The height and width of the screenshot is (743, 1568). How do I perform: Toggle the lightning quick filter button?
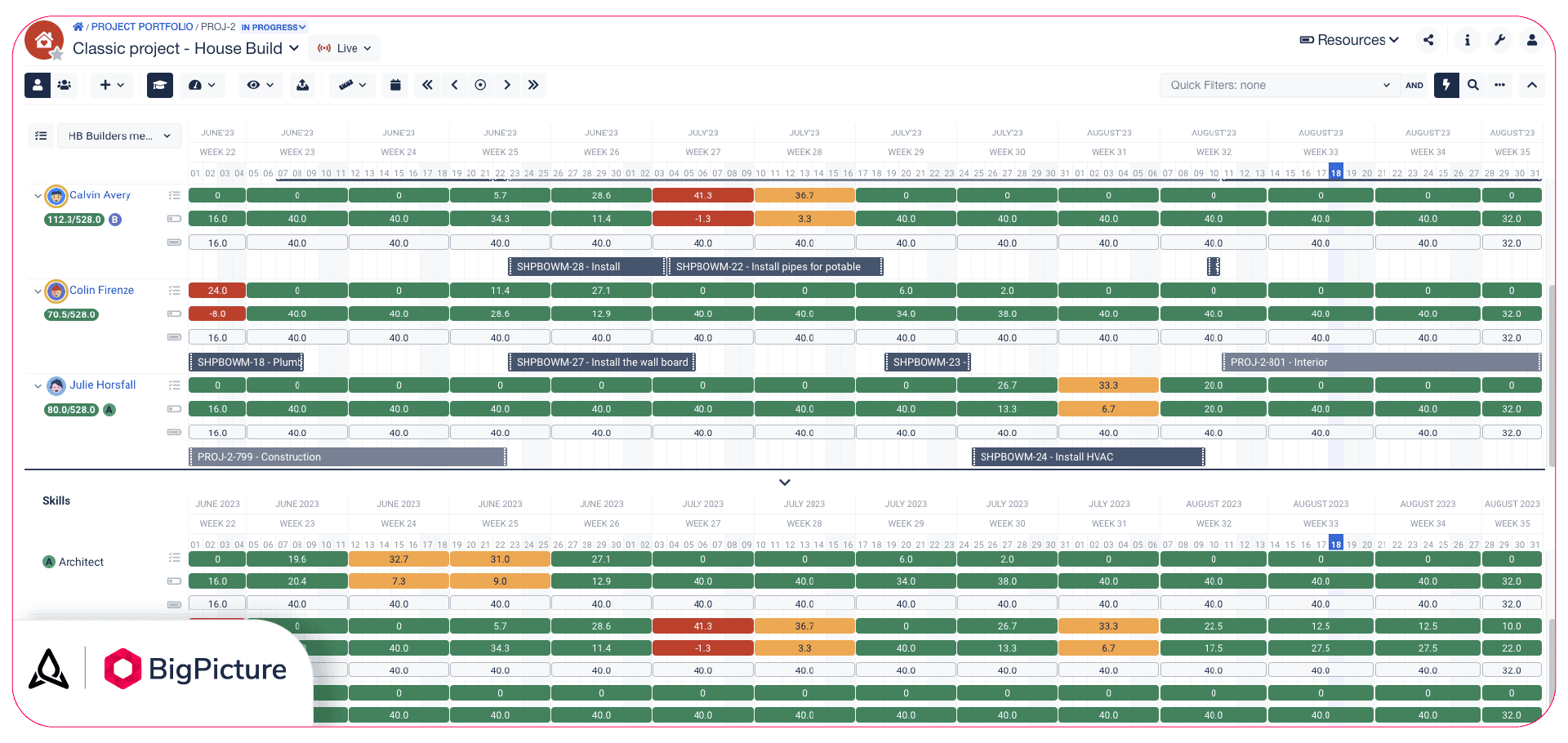(1446, 85)
